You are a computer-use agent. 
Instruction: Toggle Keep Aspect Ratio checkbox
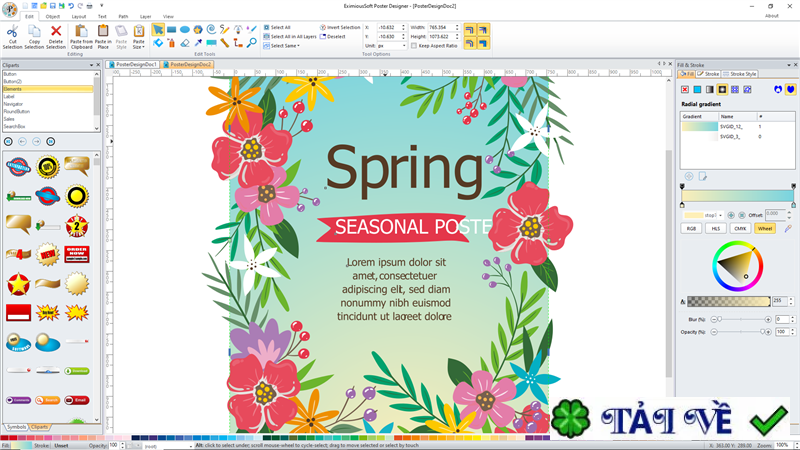pos(414,46)
